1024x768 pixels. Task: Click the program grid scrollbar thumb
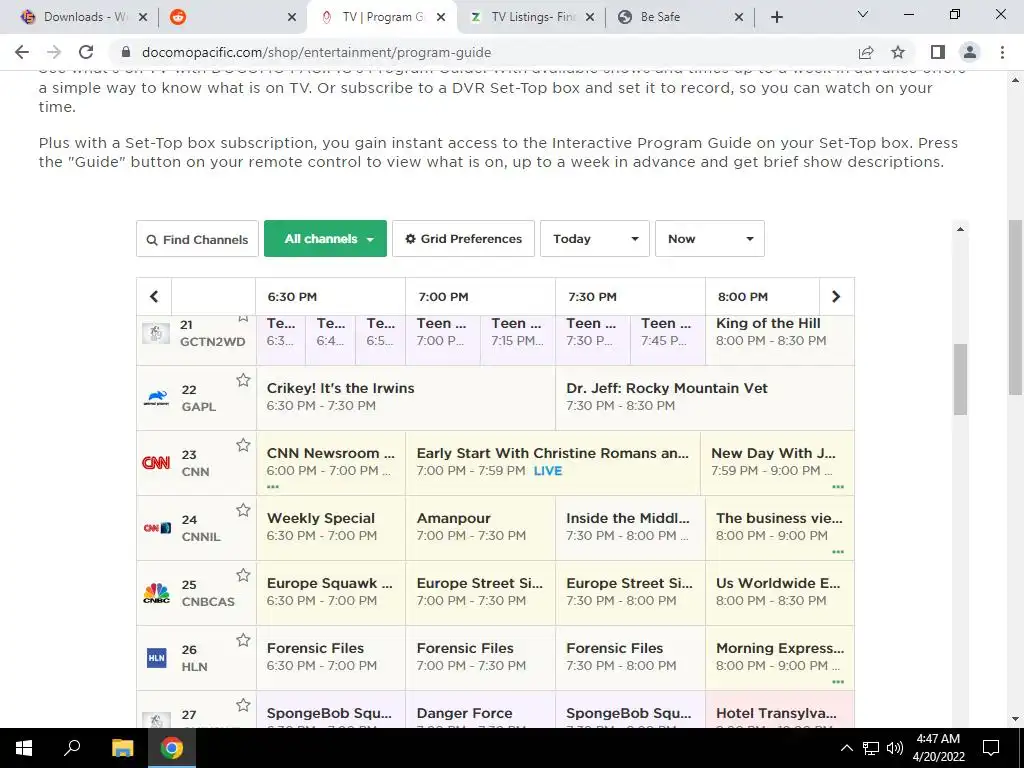959,379
